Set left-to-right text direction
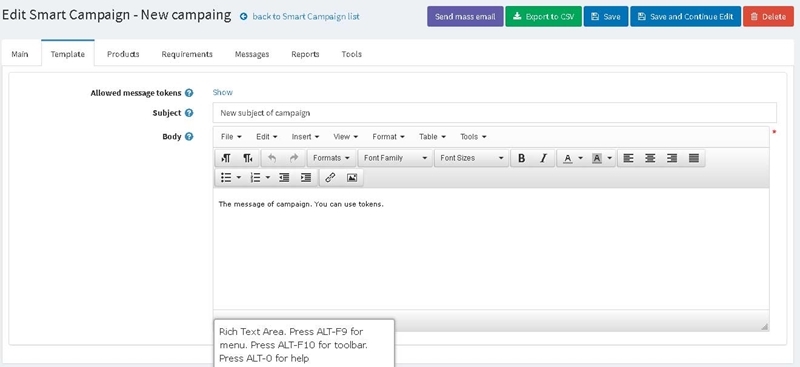The height and width of the screenshot is (367, 800). 226,158
